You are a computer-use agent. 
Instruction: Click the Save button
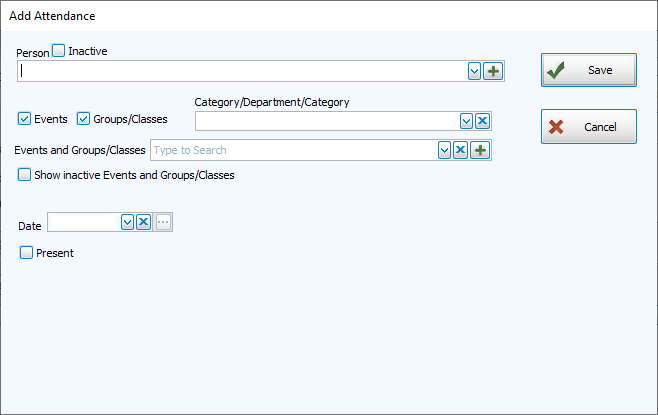(588, 70)
